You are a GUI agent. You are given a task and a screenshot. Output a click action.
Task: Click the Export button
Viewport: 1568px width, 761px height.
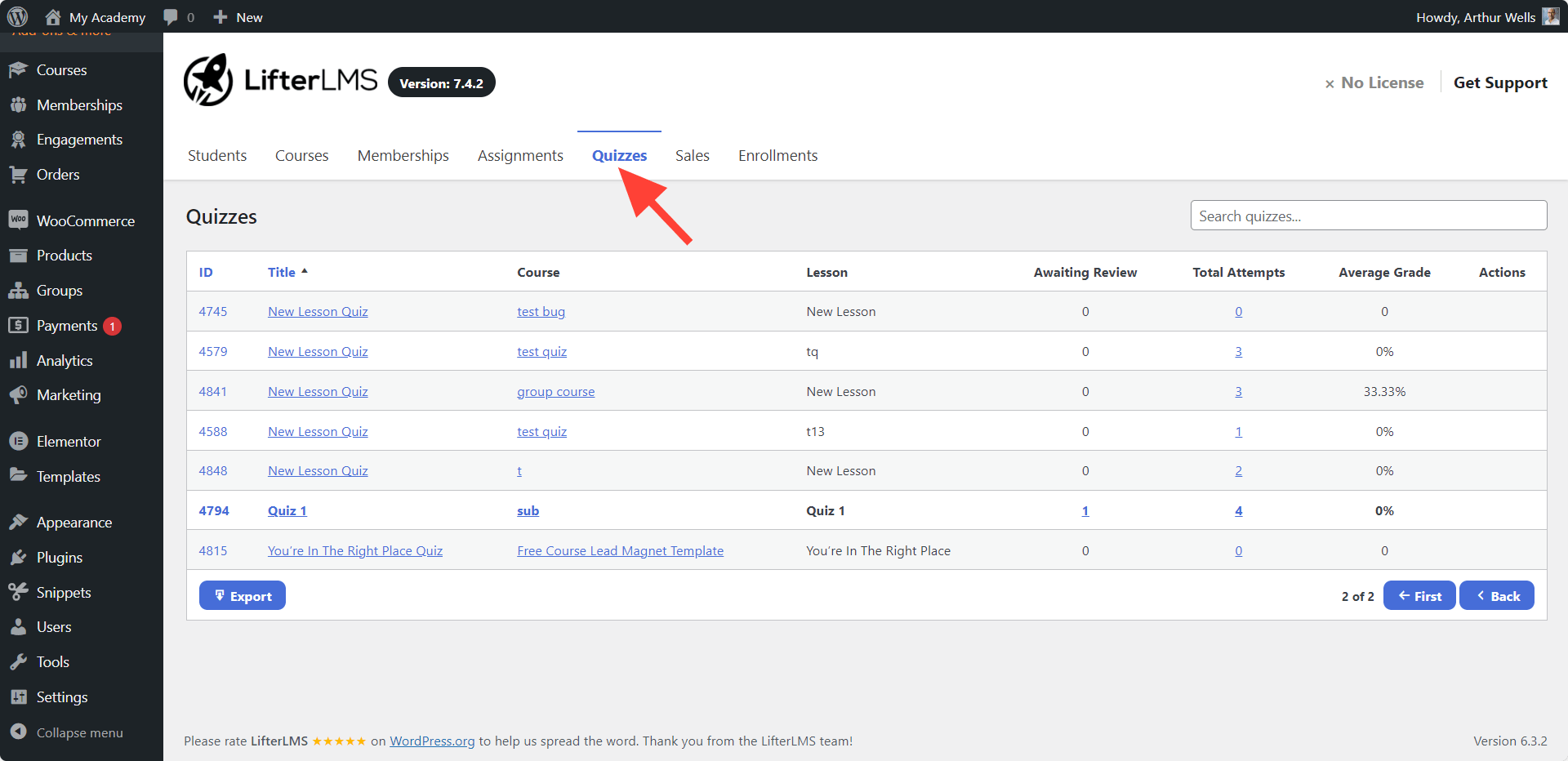[x=243, y=596]
